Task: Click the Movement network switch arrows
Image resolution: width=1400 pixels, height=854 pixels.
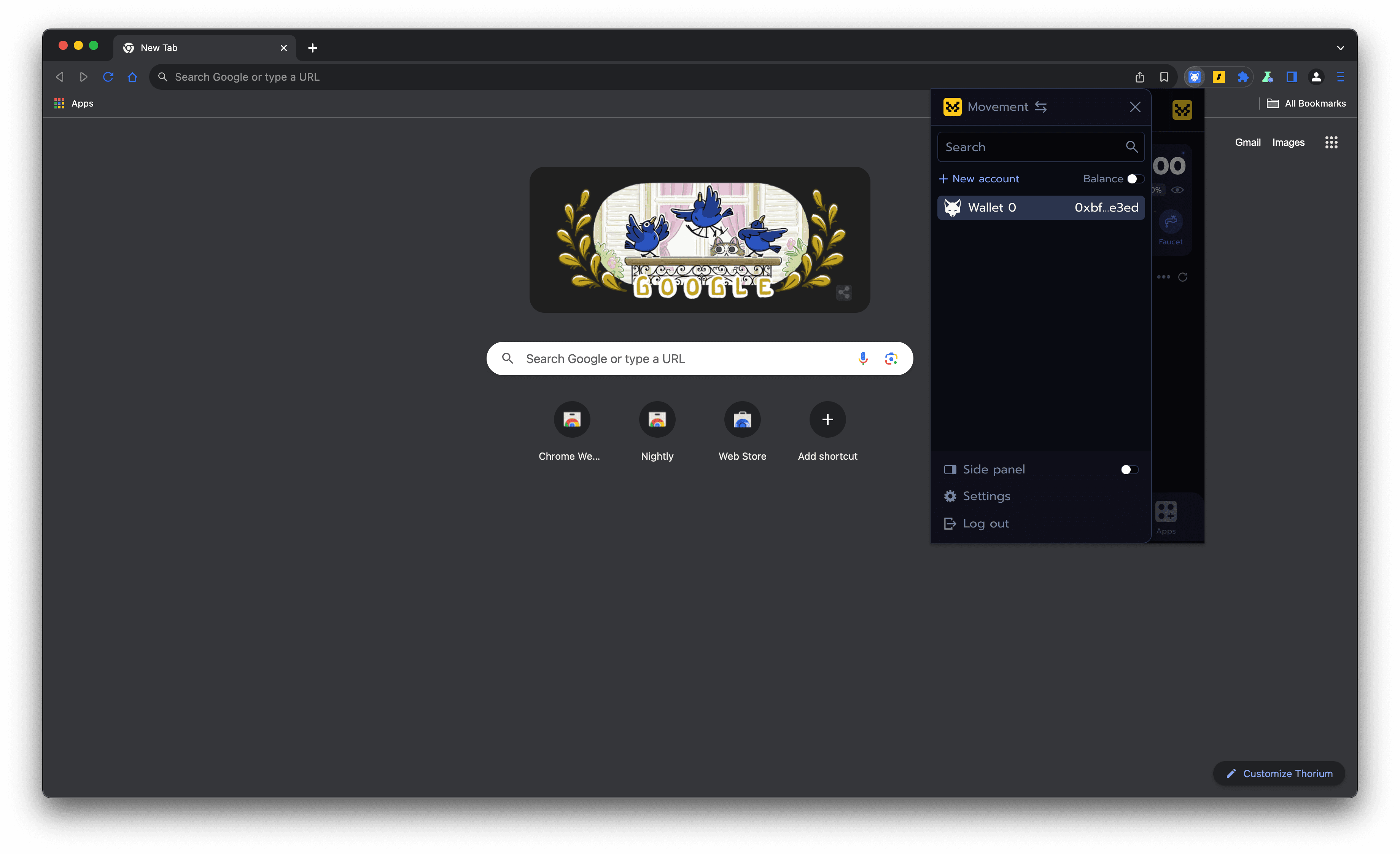Action: pos(1040,107)
